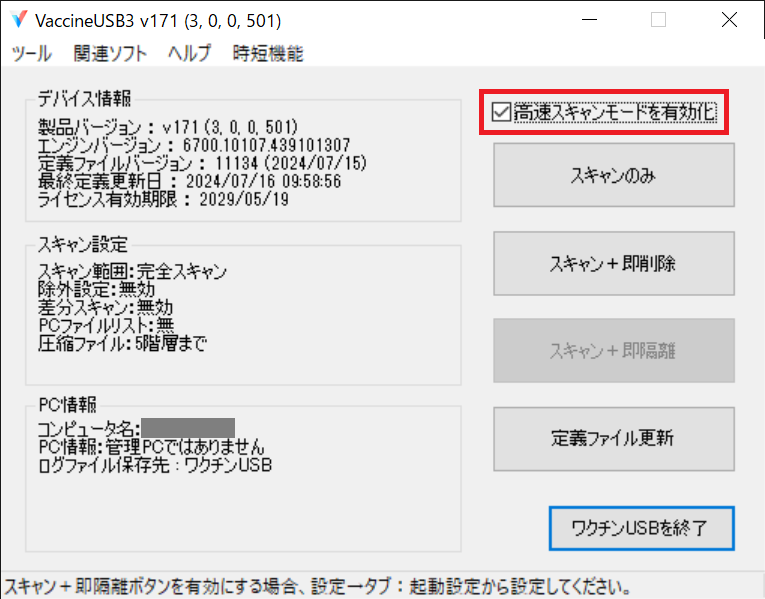This screenshot has height=599, width=765.
Task: Click the コンピュータ名 label
Action: coord(89,429)
